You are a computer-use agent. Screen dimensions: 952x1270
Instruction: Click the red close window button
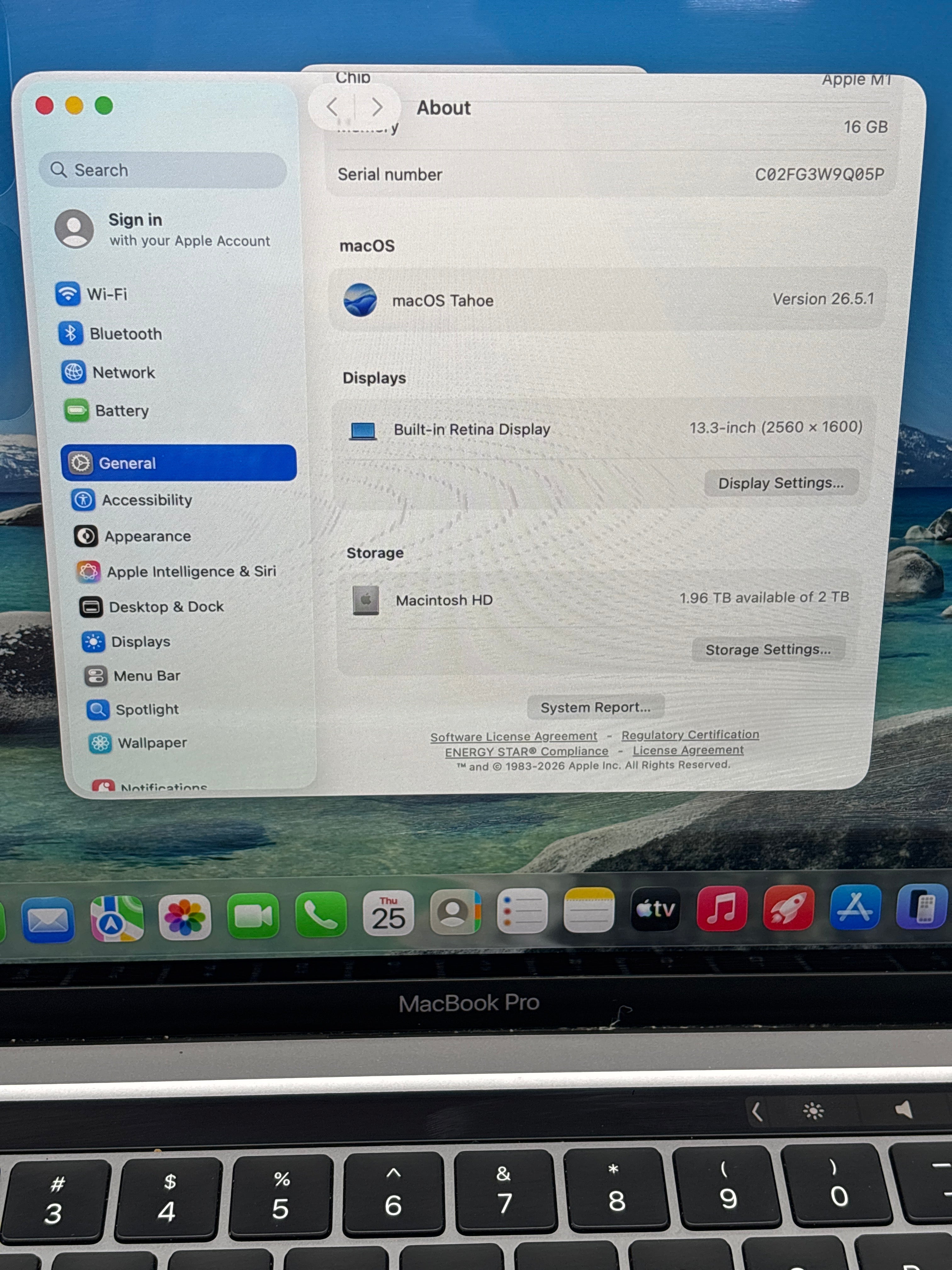(x=45, y=106)
